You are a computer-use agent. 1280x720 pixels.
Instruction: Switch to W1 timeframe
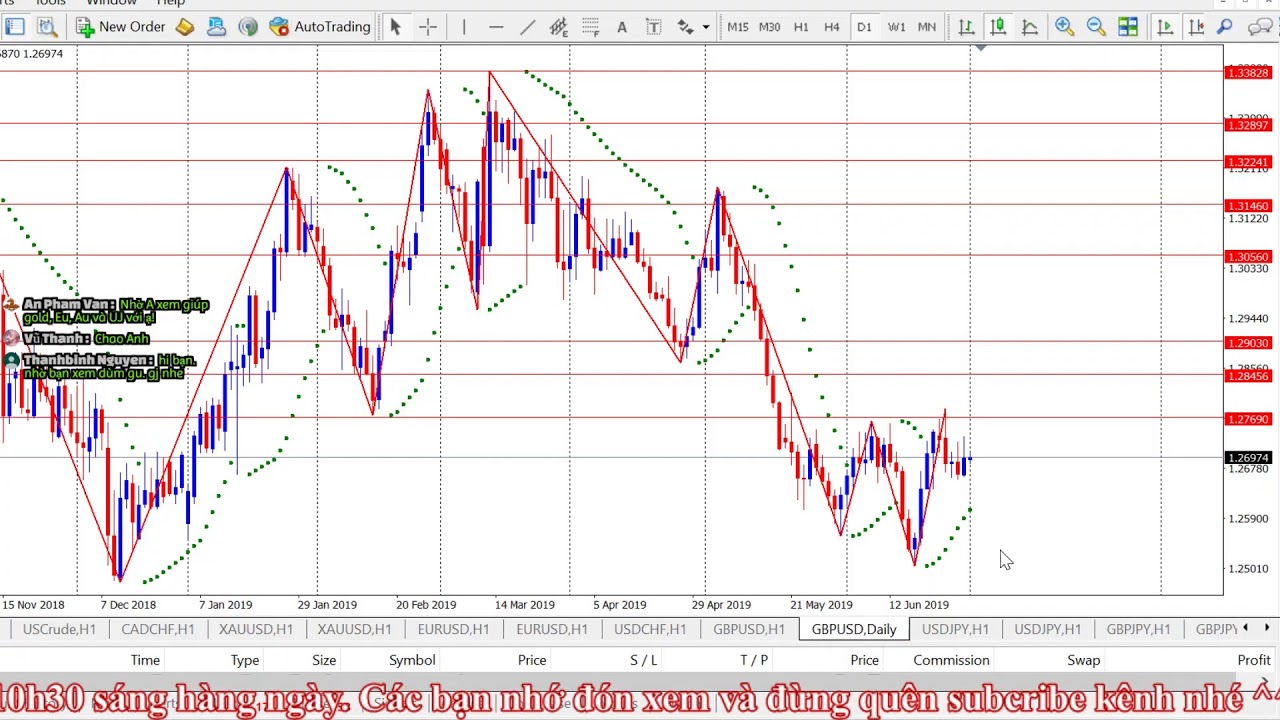click(896, 27)
